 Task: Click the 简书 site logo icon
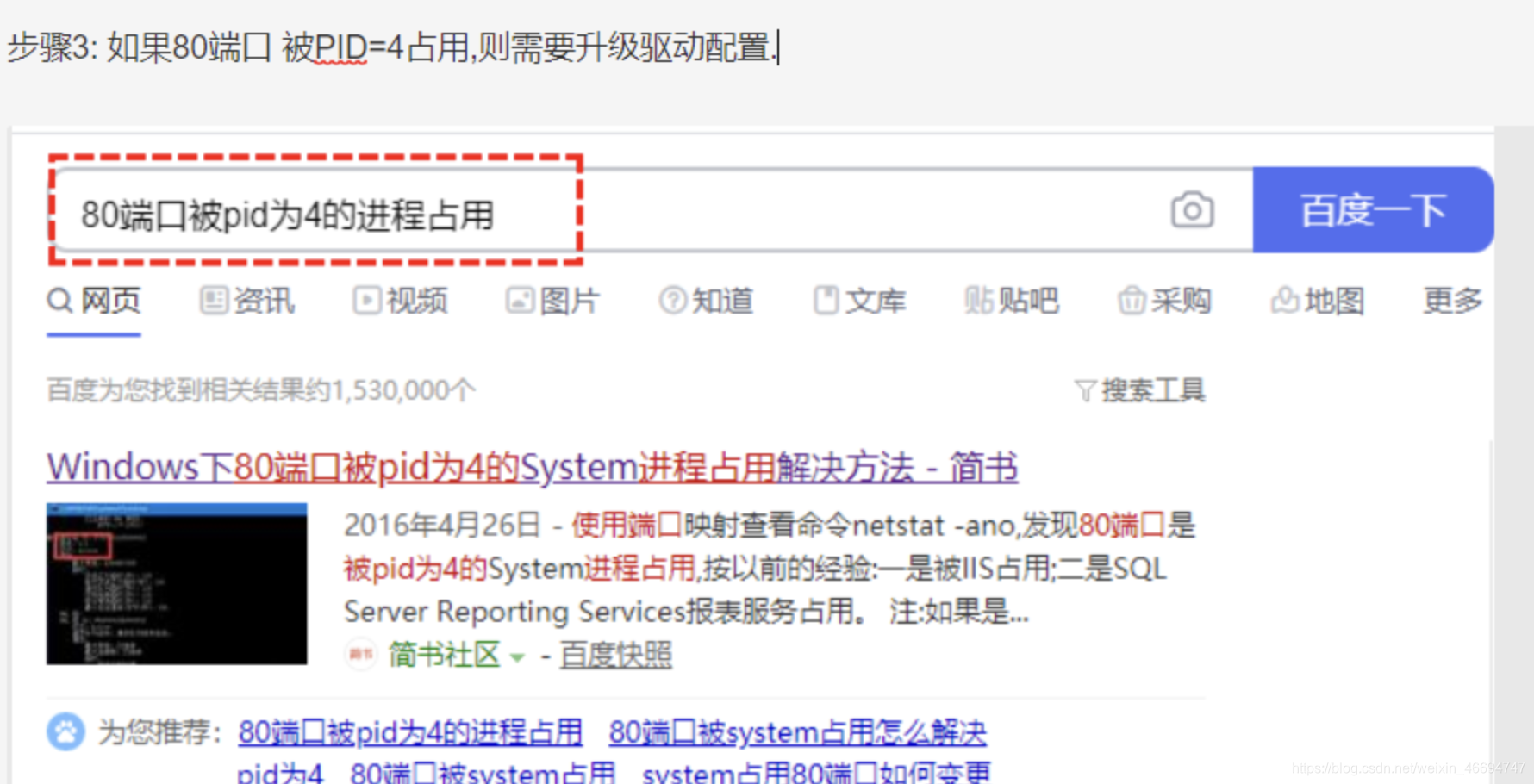coord(361,655)
